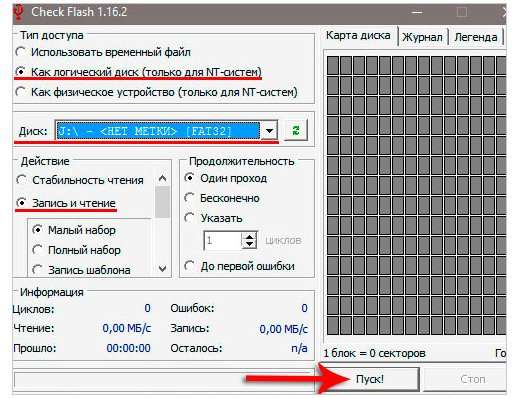Minimize the Check Flash window

tap(417, 13)
